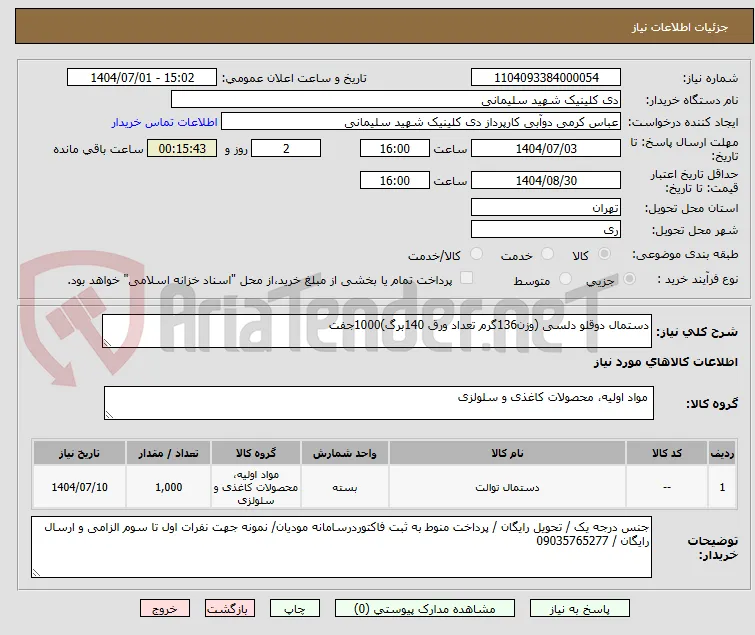This screenshot has width=755, height=635.
Task: Click the need number field 1104093384000054
Action: point(546,78)
